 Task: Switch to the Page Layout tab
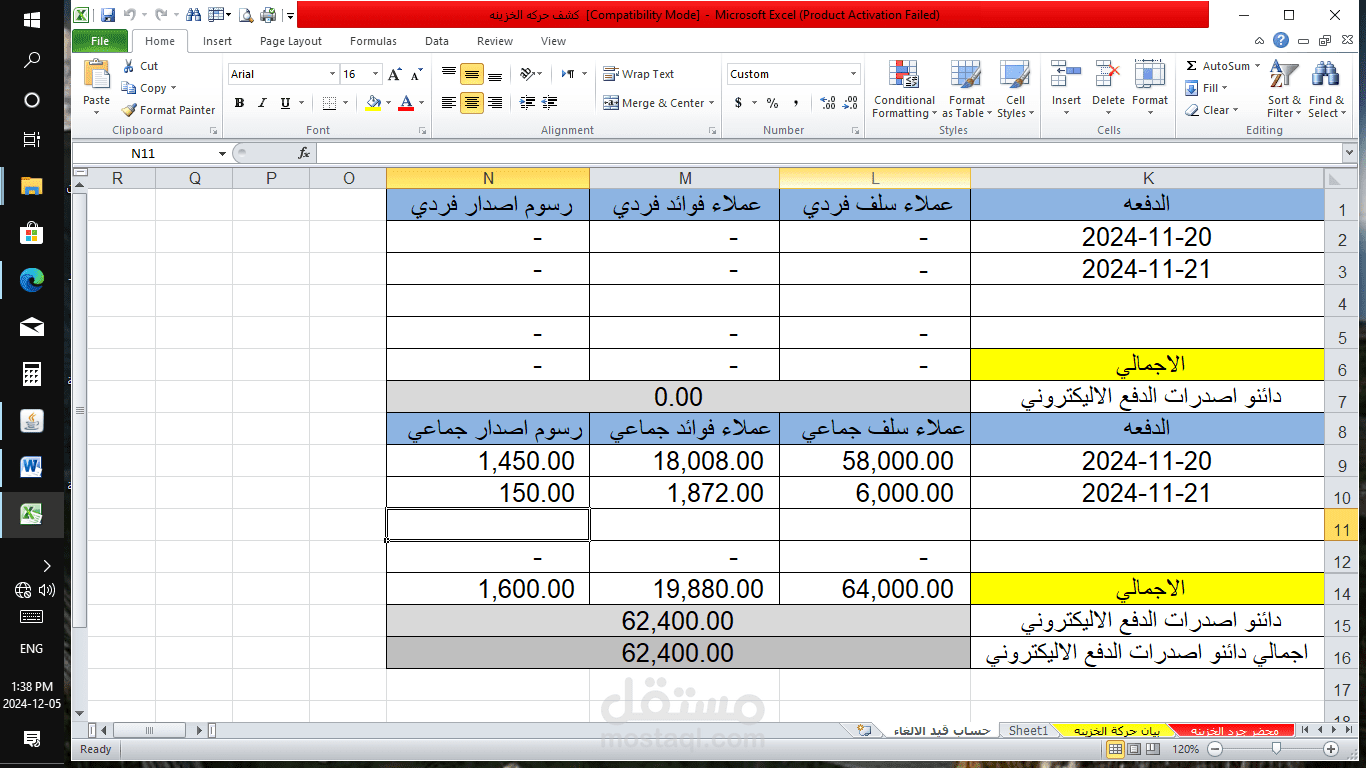point(291,41)
